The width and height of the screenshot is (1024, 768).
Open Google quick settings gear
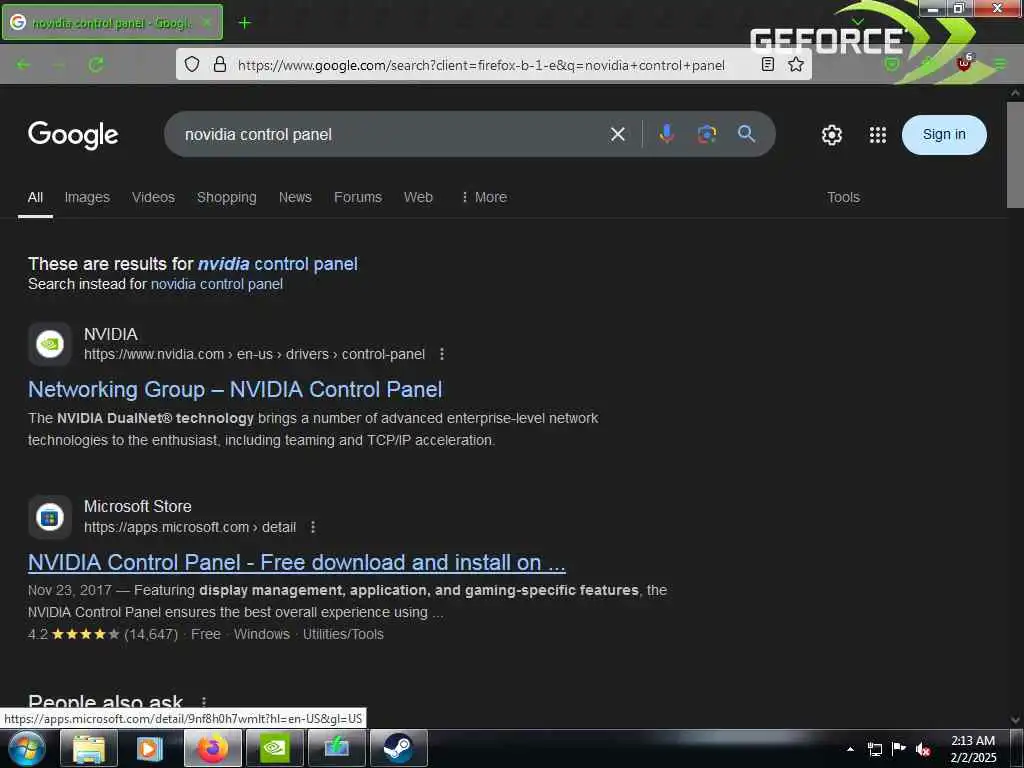(x=831, y=135)
